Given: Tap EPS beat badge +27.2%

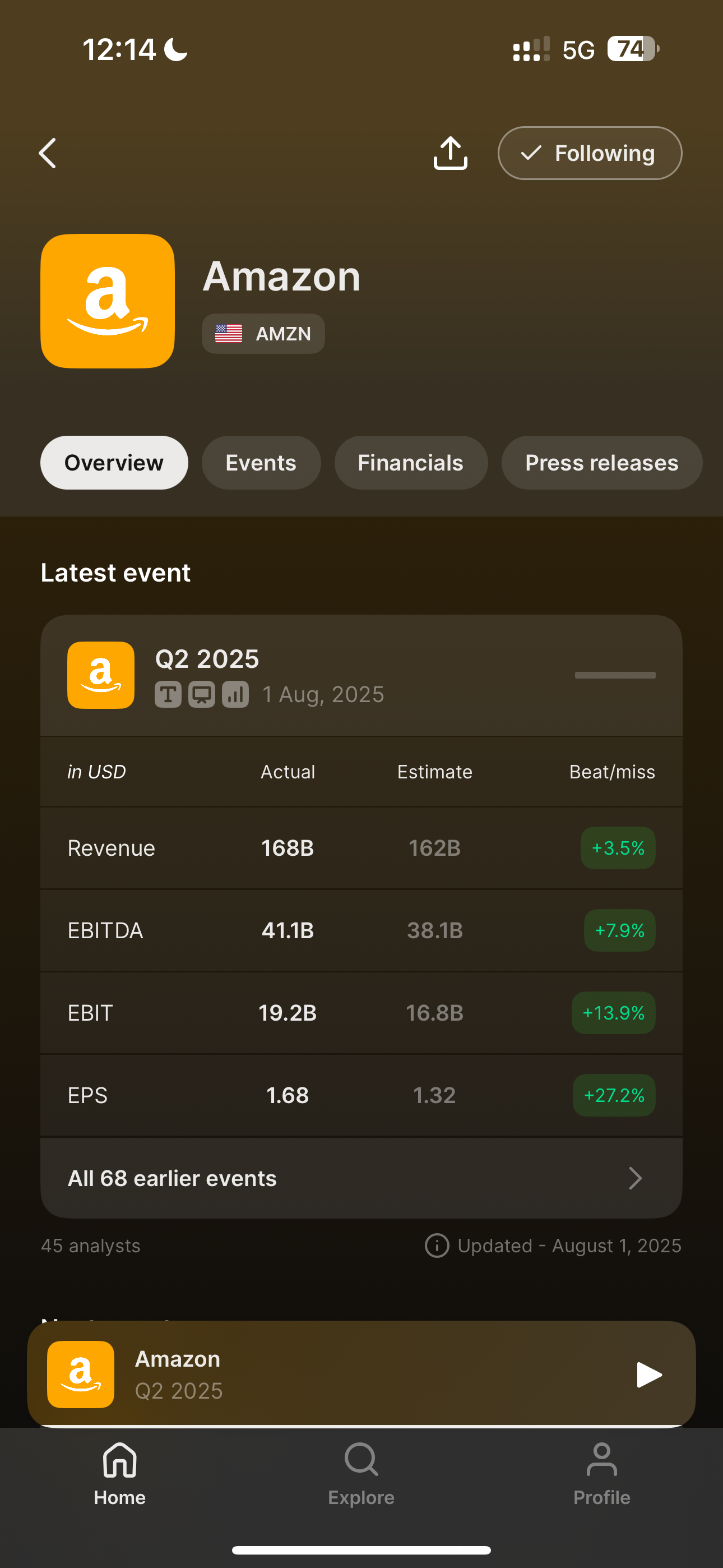Looking at the screenshot, I should coord(614,1095).
